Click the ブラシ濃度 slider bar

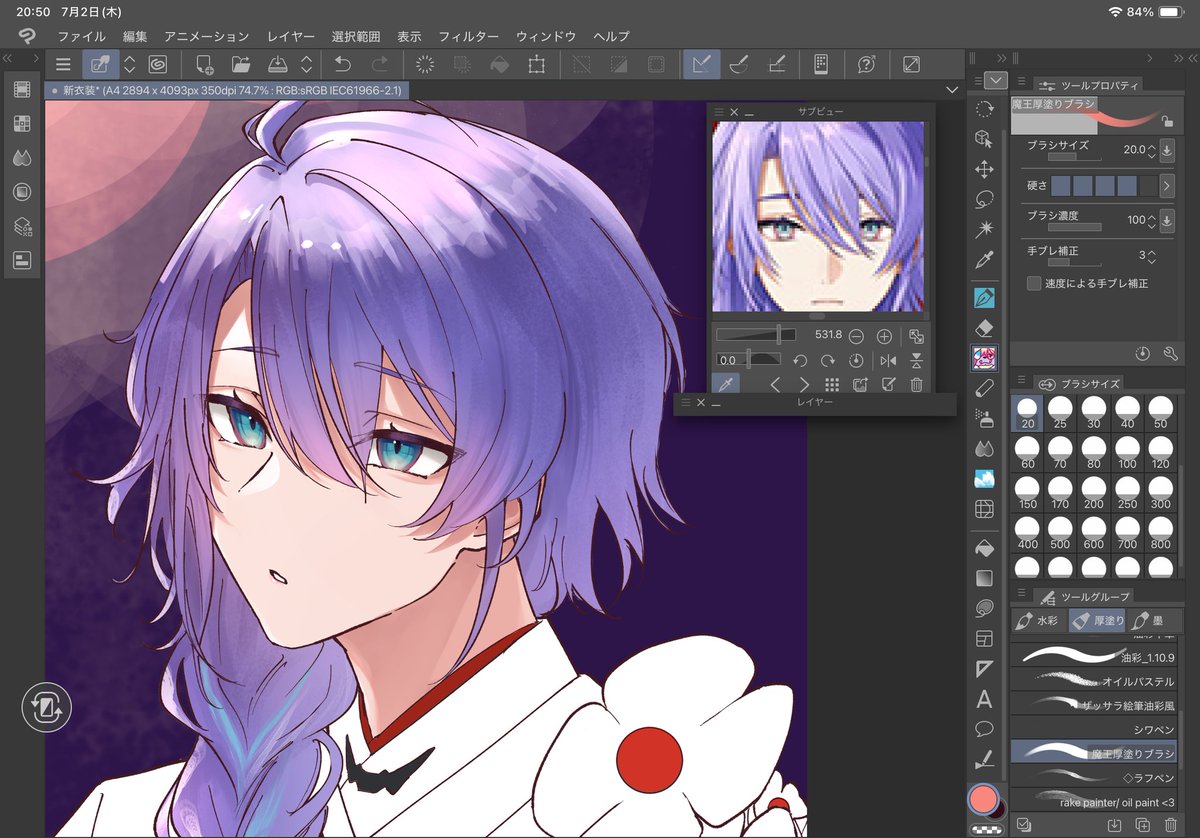[1074, 228]
